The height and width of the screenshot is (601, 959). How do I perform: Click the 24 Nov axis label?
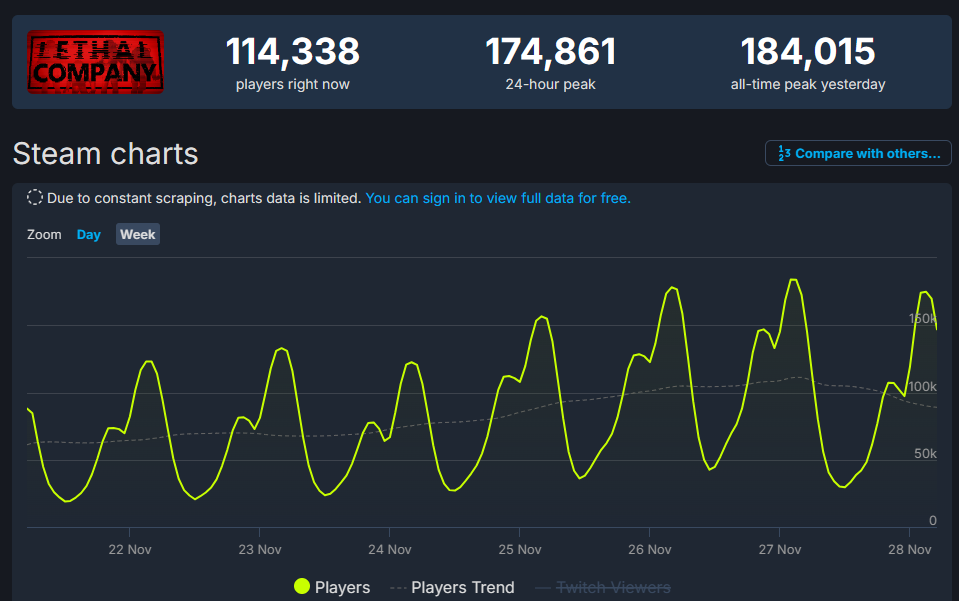[x=390, y=550]
